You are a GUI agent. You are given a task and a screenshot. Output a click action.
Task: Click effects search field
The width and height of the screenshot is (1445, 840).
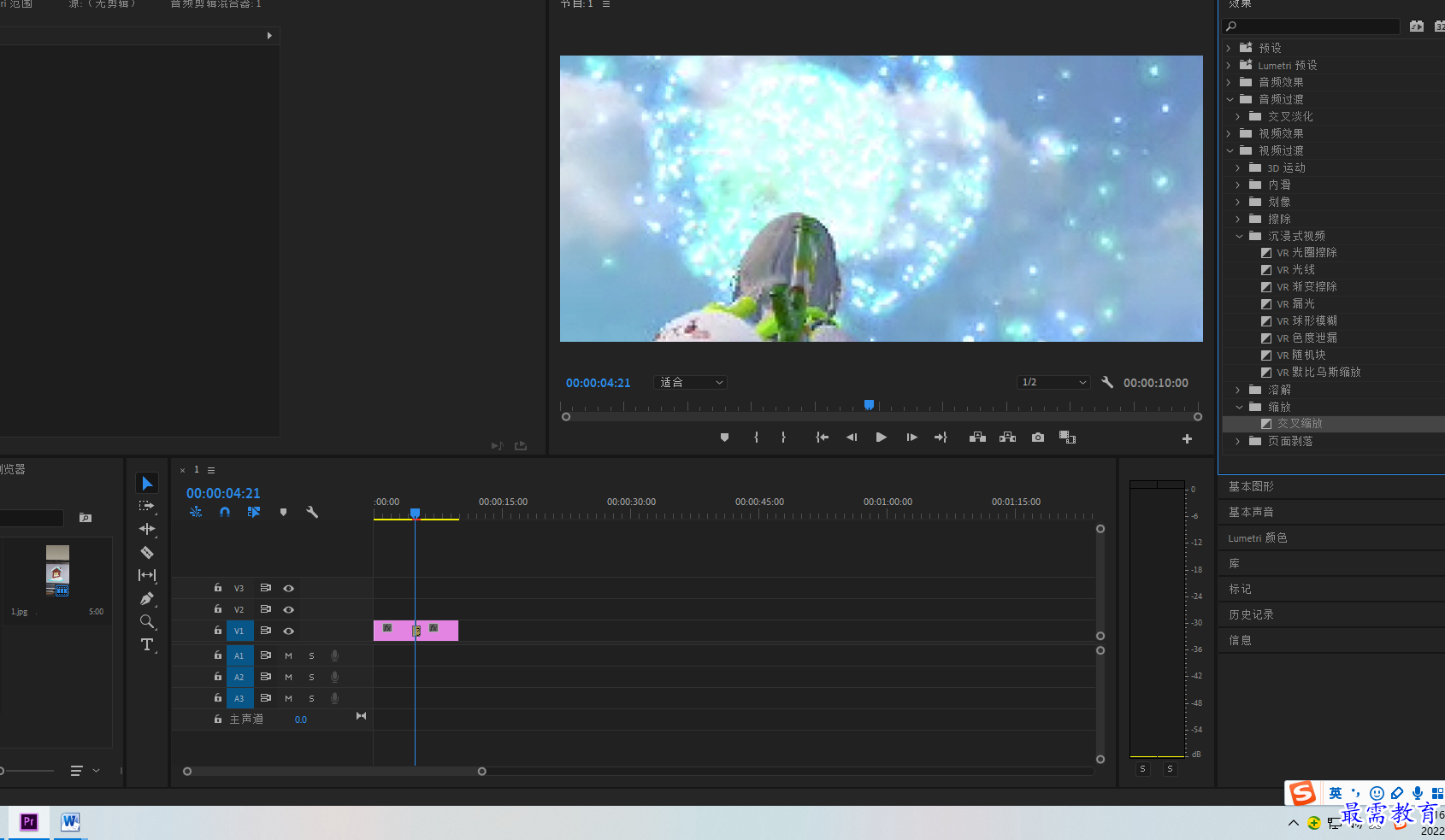coord(1311,26)
